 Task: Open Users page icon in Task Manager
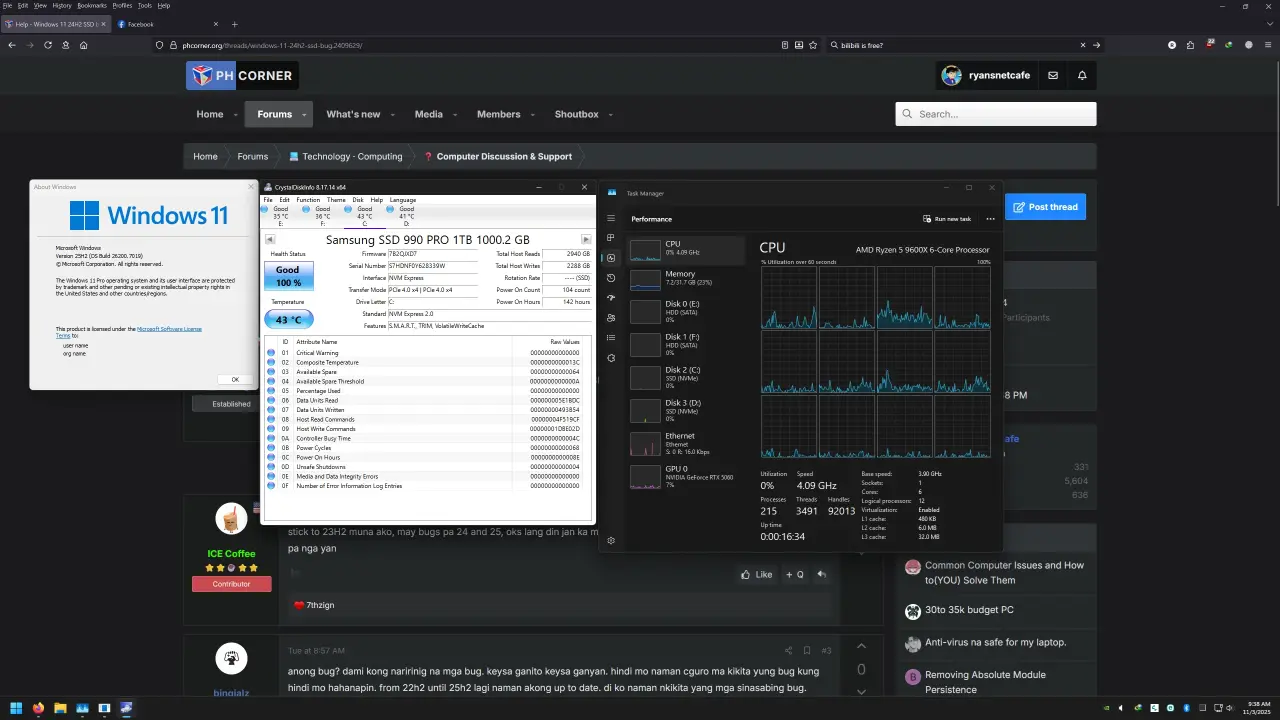tap(611, 318)
